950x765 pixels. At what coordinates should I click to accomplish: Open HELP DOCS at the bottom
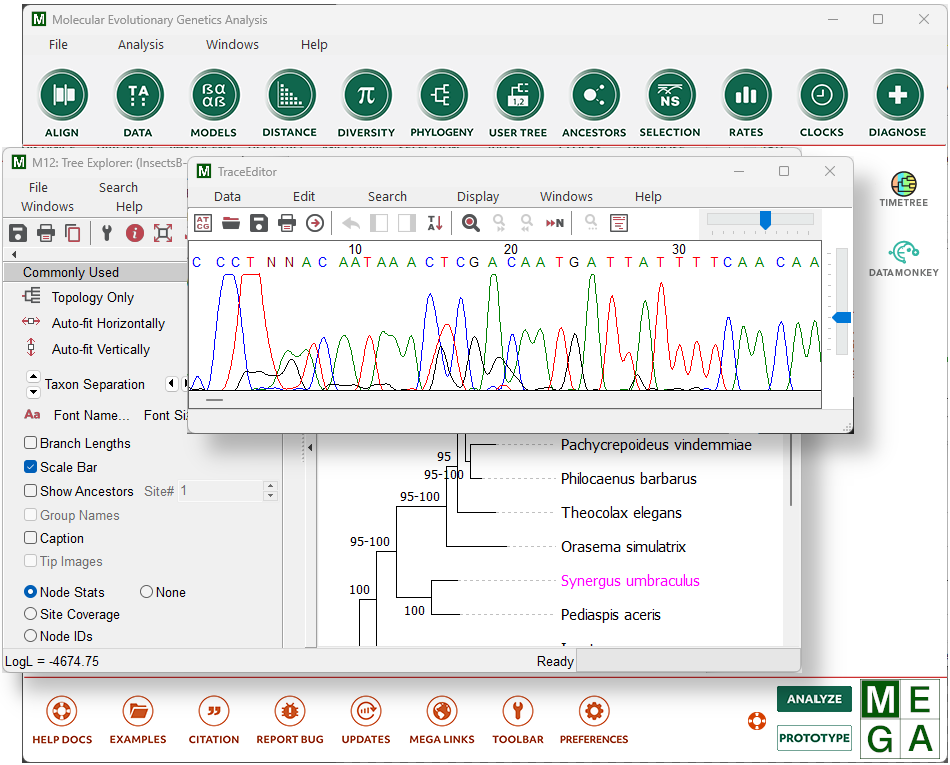coord(62,712)
